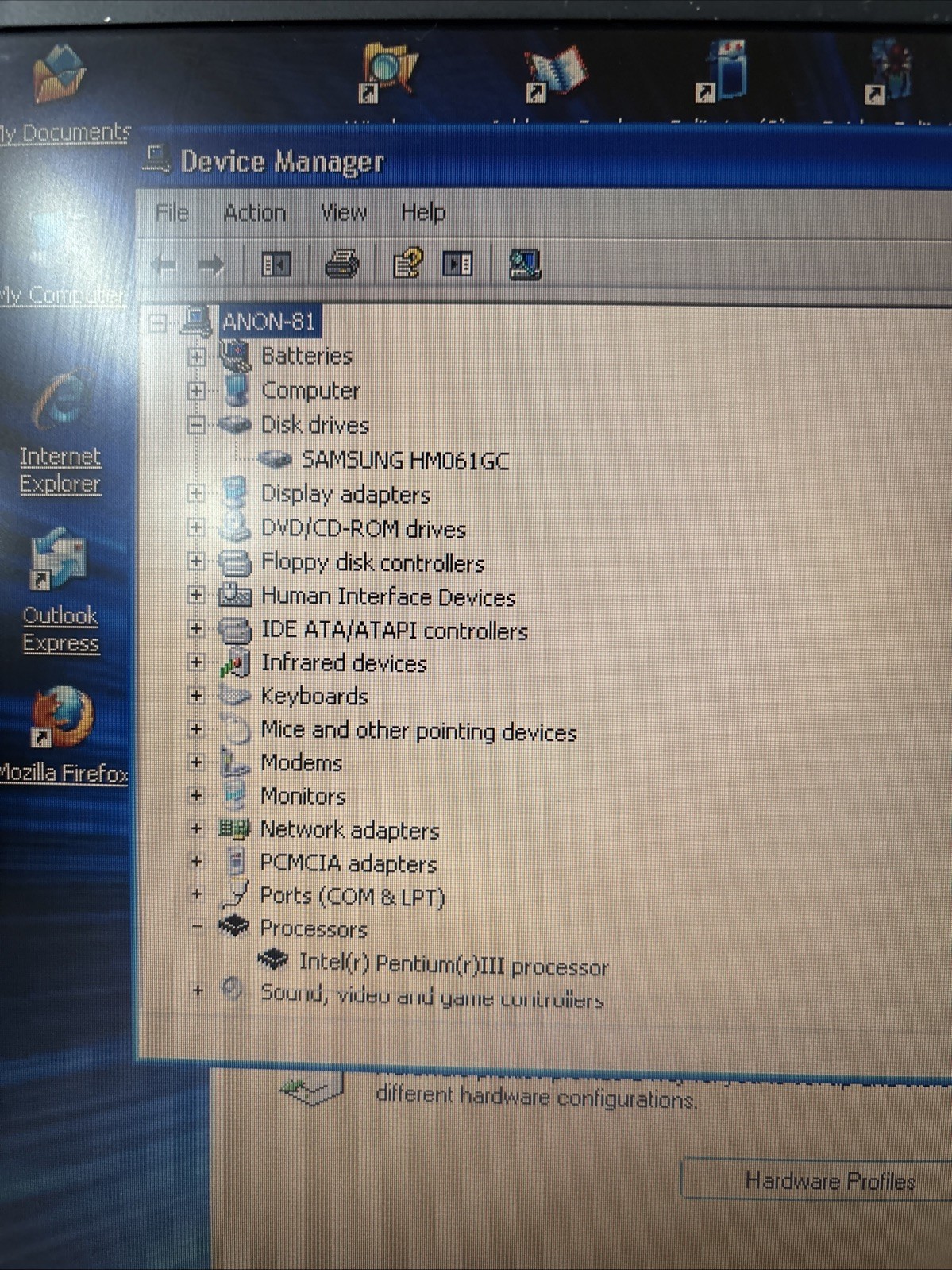Expand the PCMCIA adapters category
952x1270 pixels.
[x=197, y=861]
